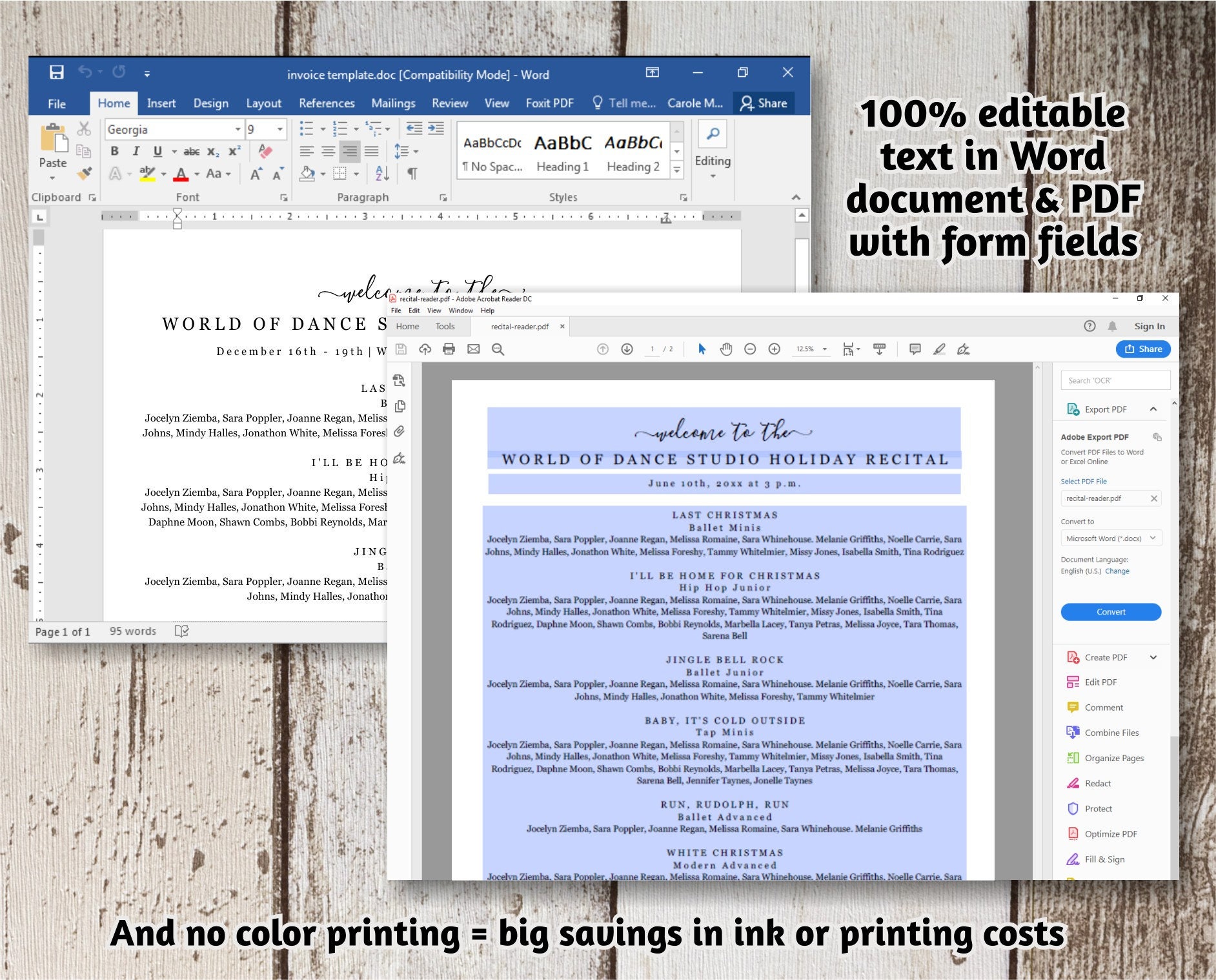
Task: Click the email envelope icon in Acrobat
Action: coord(473,349)
